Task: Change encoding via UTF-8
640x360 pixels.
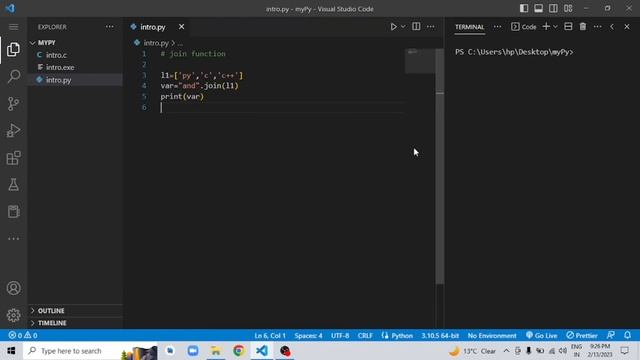Action: [x=340, y=336]
